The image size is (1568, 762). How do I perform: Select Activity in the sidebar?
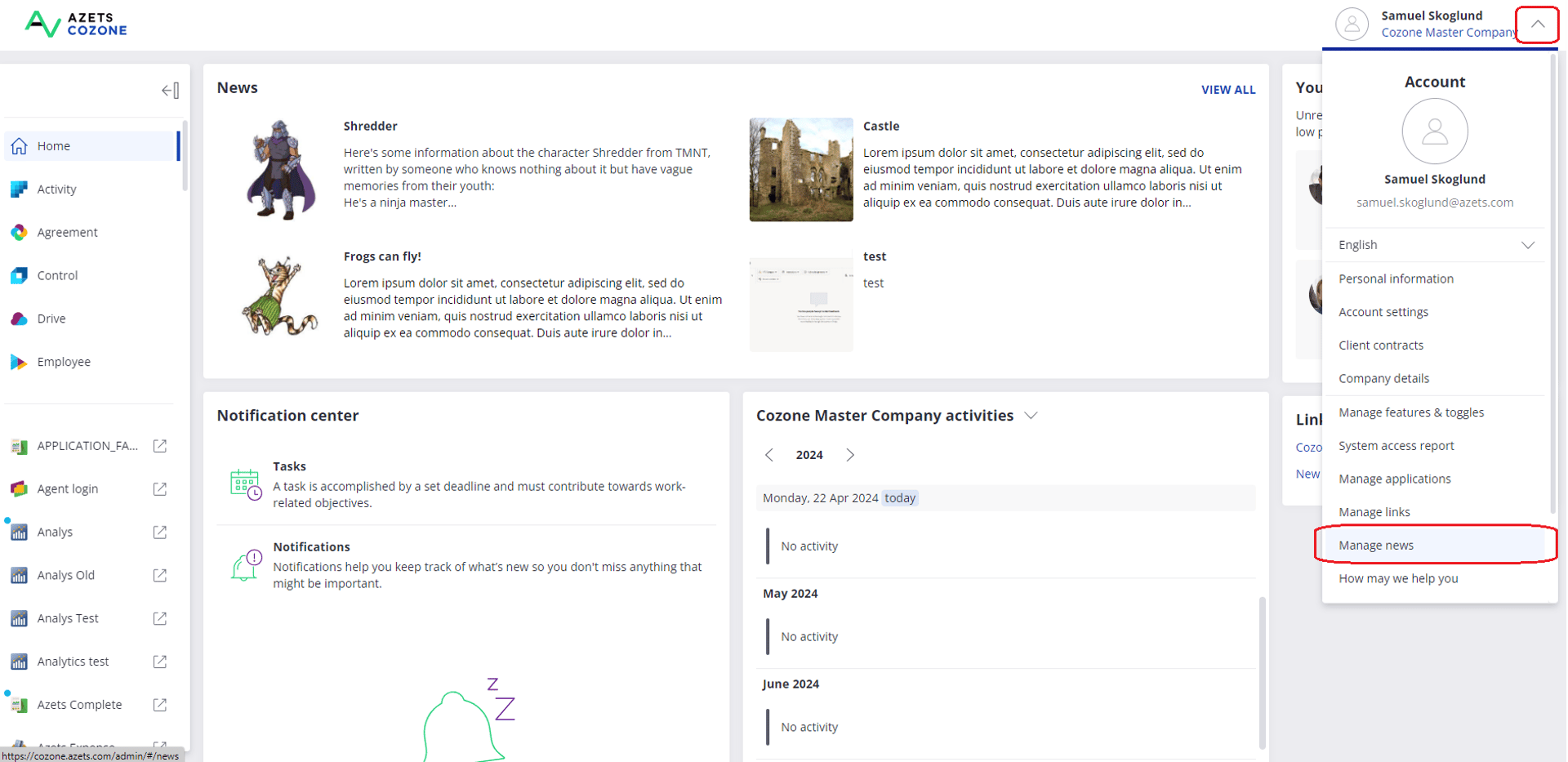click(x=91, y=189)
